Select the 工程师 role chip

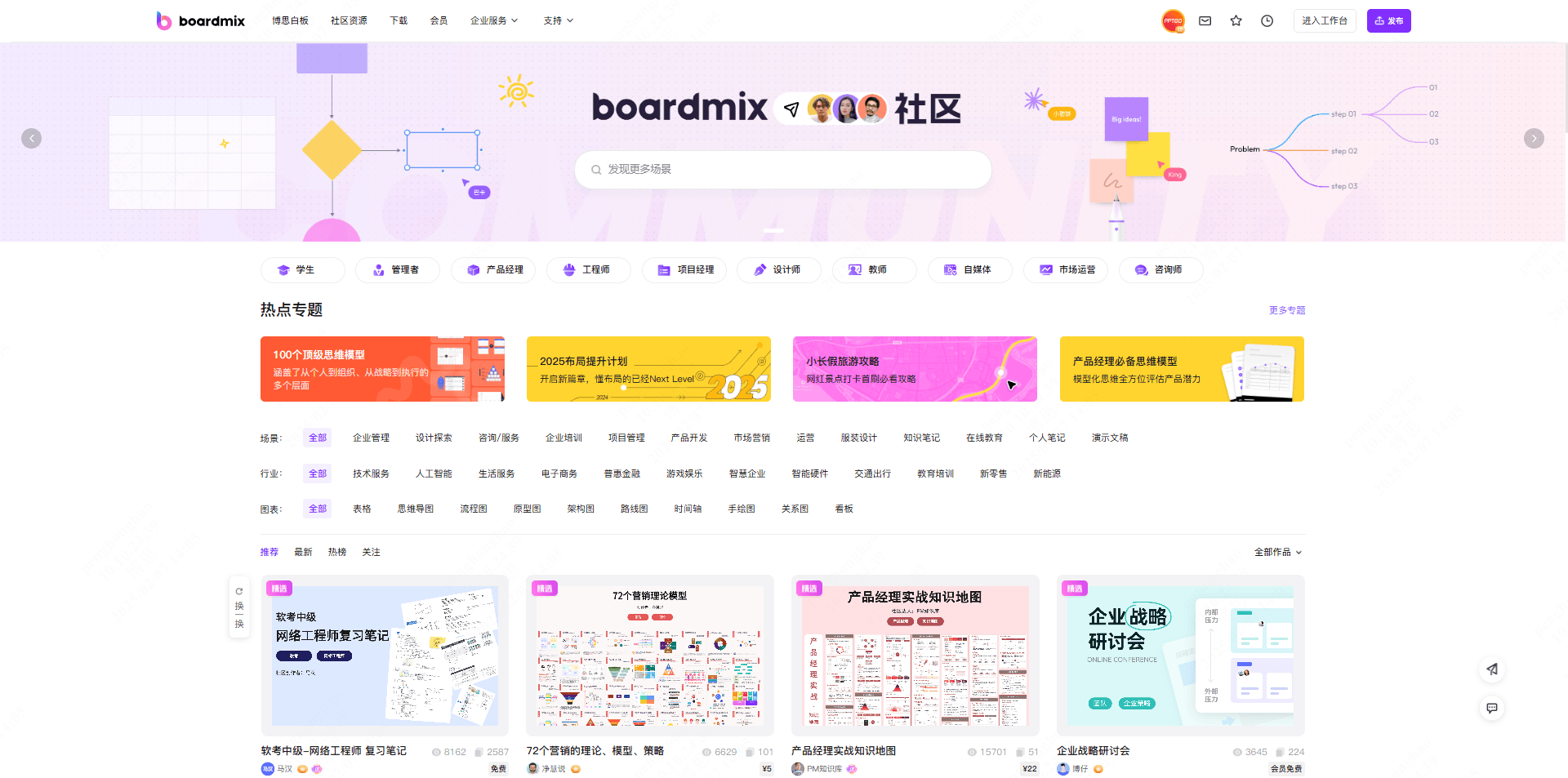588,269
